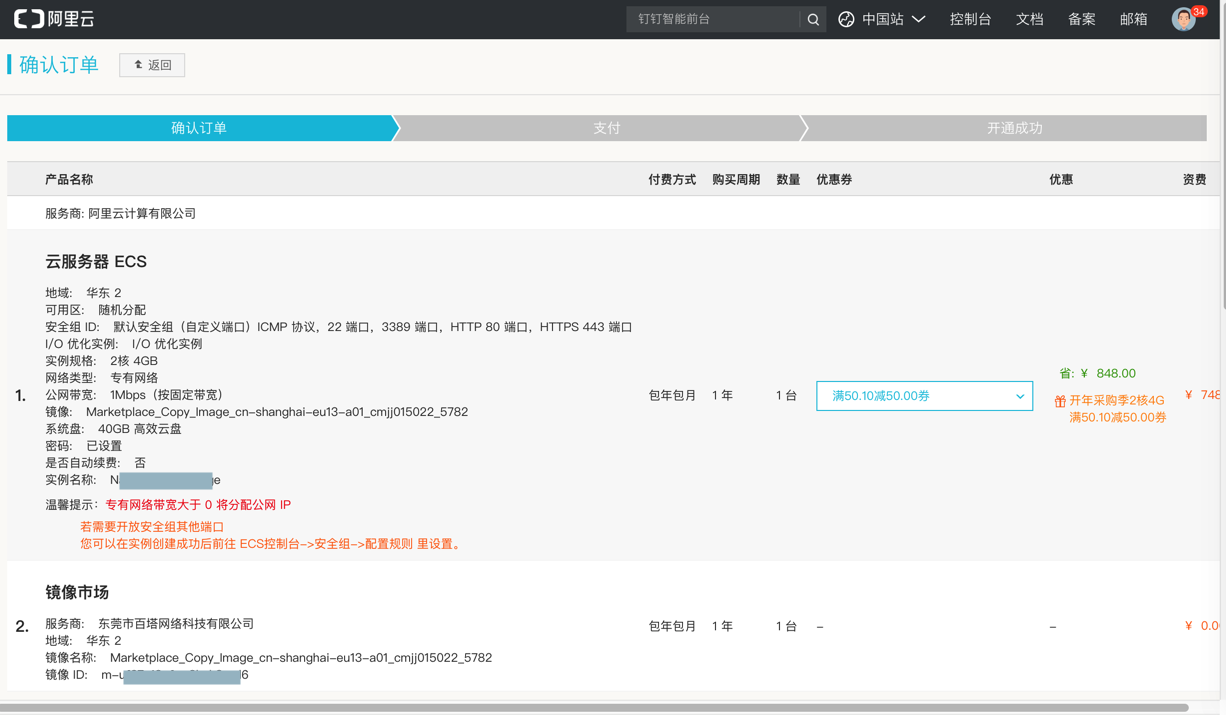Click the horizontal scrollbar at page bottom
The width and height of the screenshot is (1226, 715).
[x=594, y=707]
